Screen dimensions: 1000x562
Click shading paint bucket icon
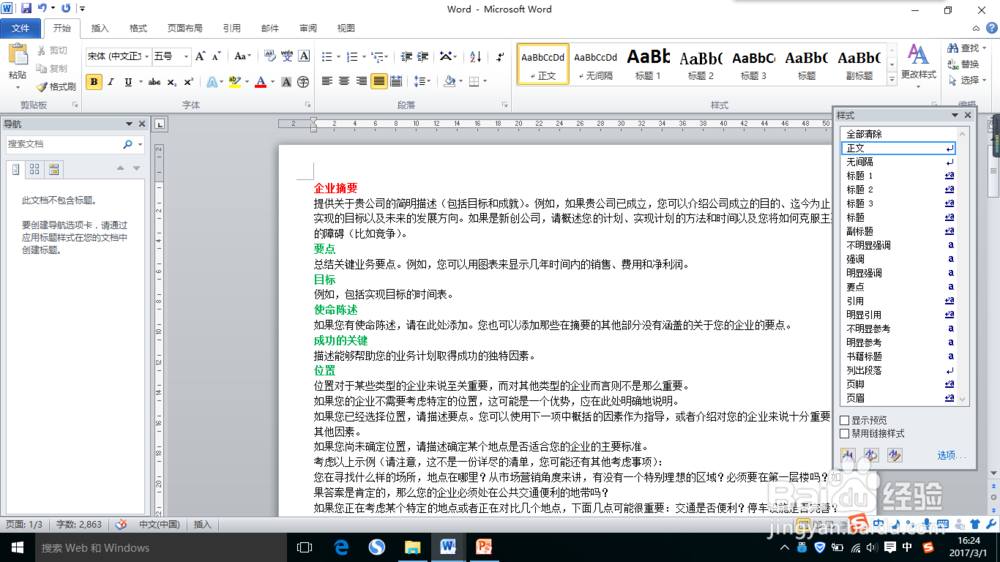449,82
